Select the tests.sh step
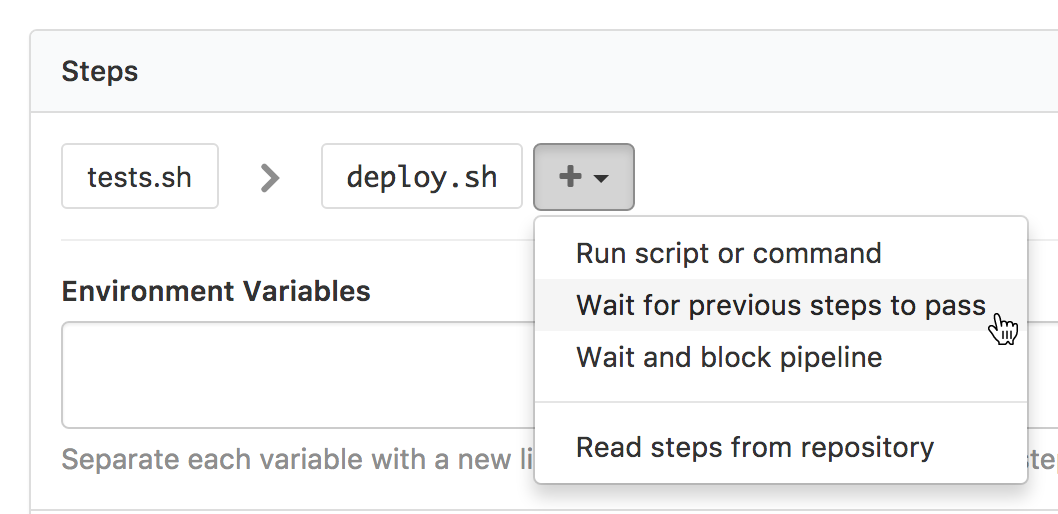The image size is (1058, 514). [140, 176]
